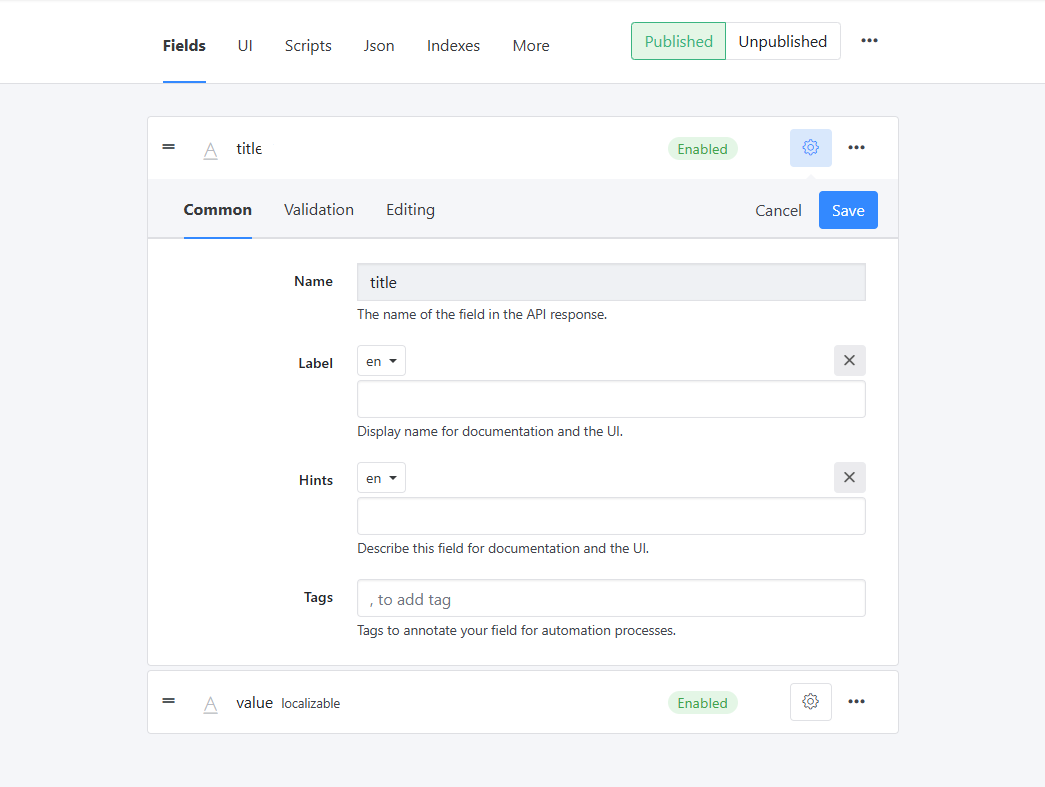Select the Common tab
The image size is (1045, 787).
tap(218, 210)
